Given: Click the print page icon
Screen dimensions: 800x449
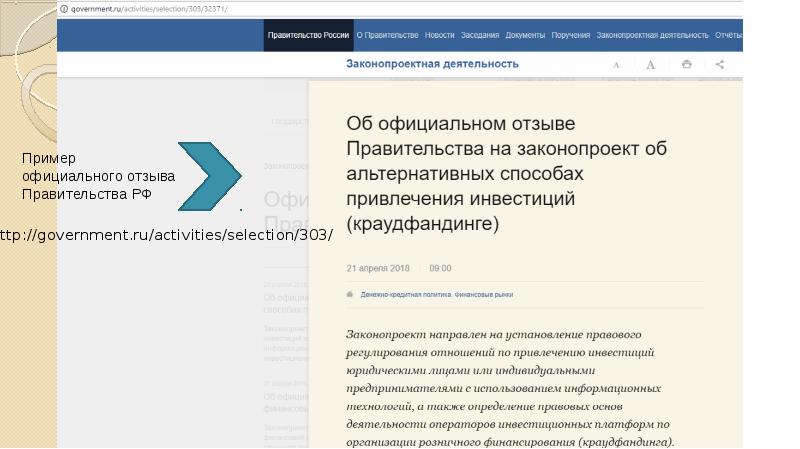Looking at the screenshot, I should click(x=686, y=65).
